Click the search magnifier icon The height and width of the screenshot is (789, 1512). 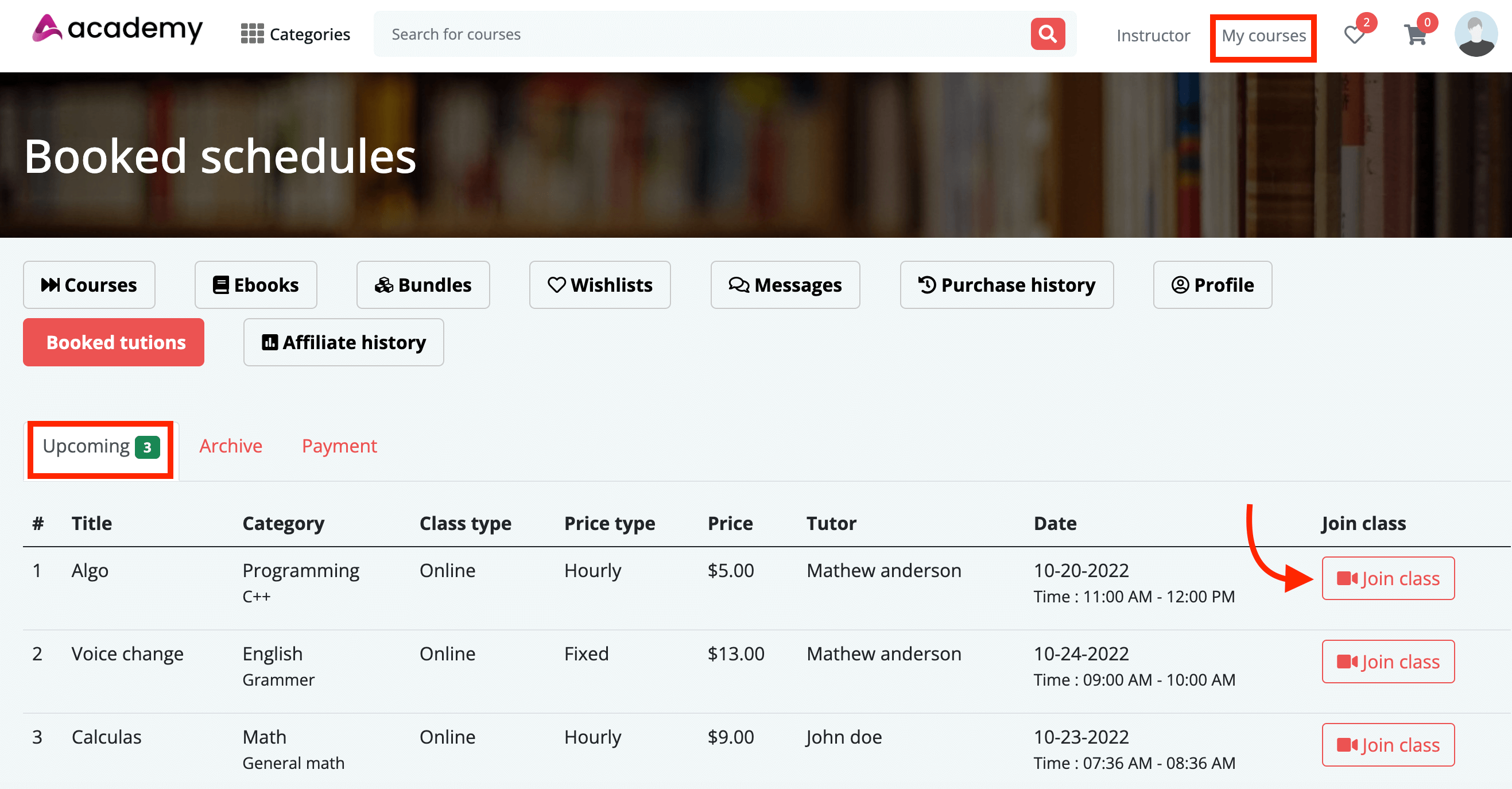point(1047,34)
